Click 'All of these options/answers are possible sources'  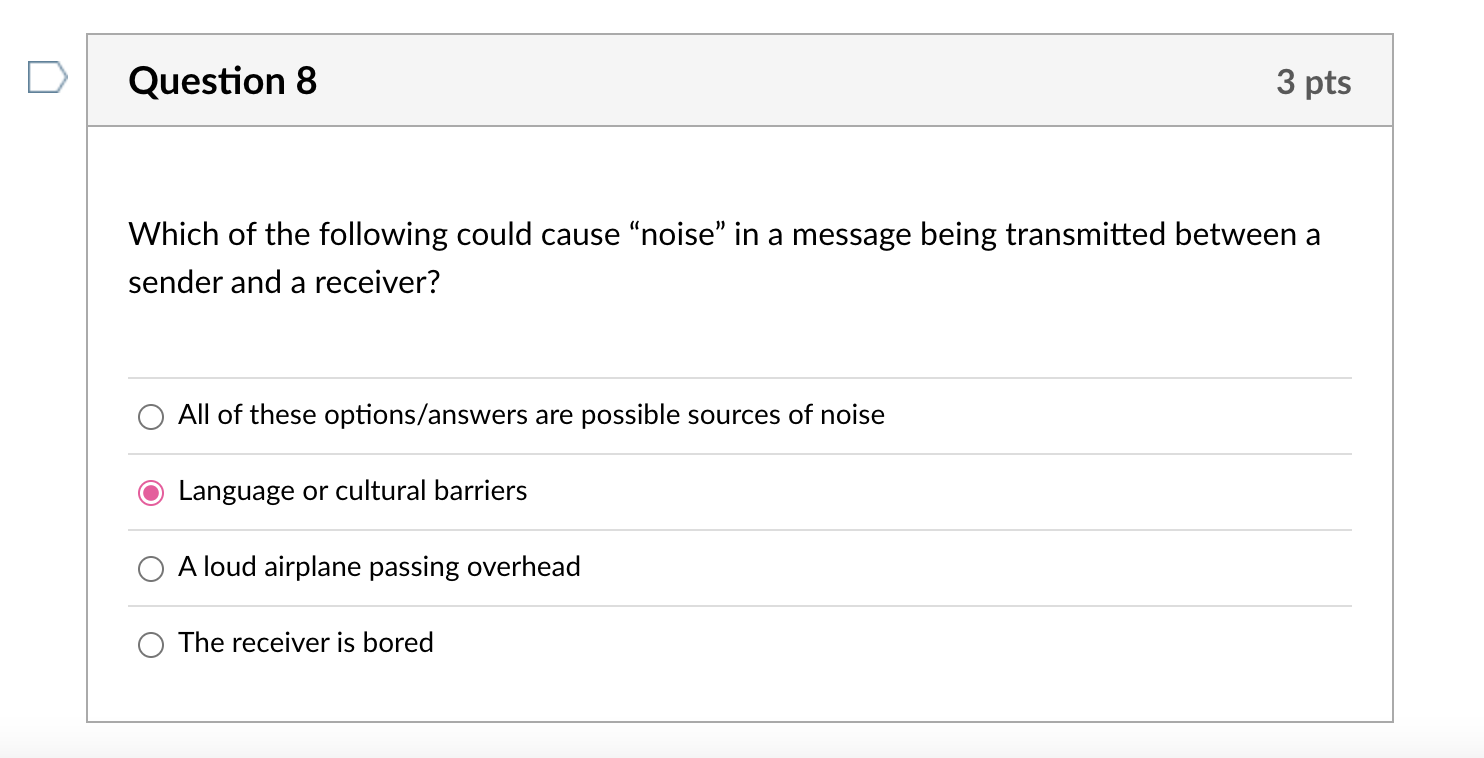coord(530,414)
